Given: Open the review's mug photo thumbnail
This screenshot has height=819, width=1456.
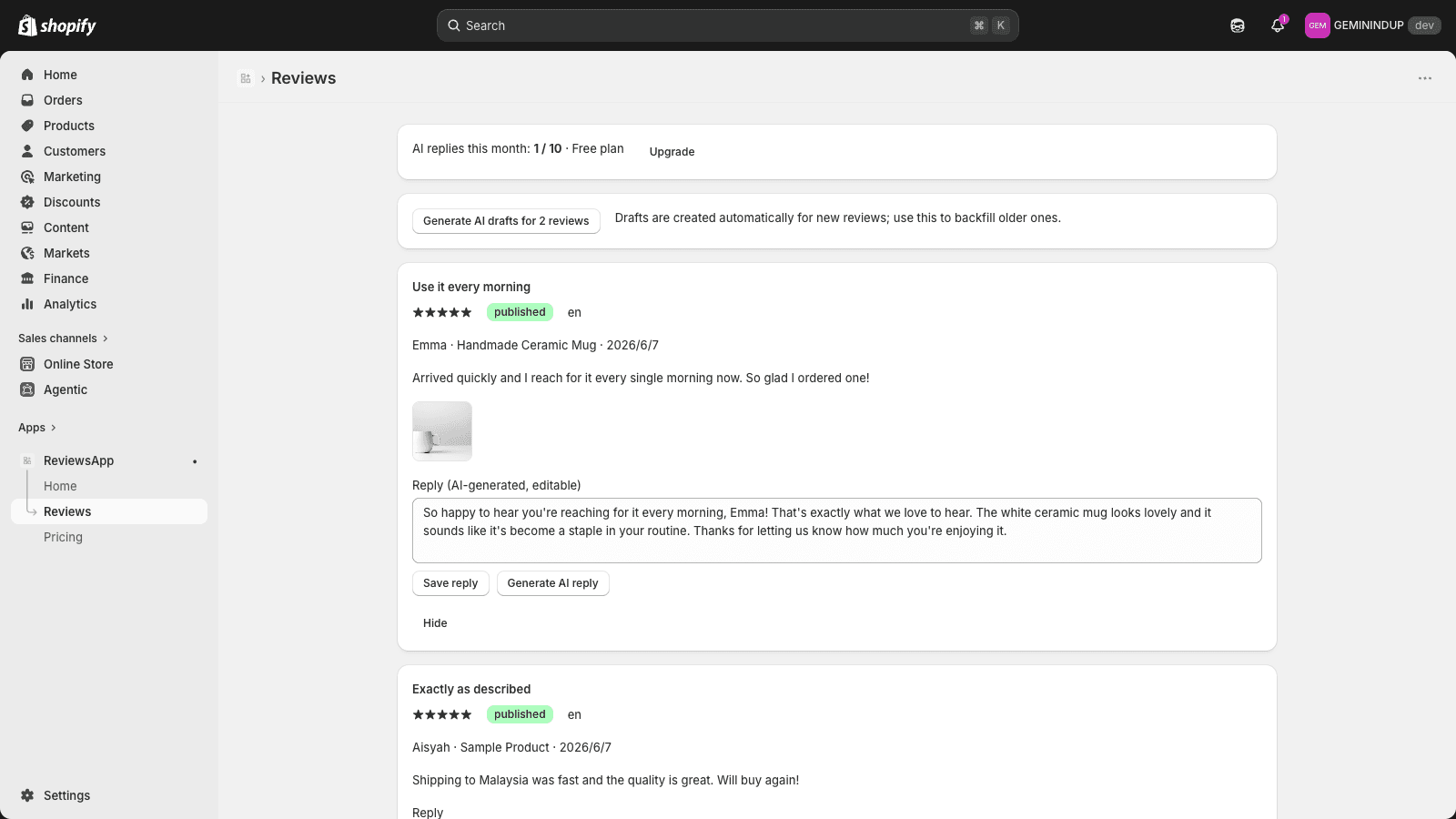Looking at the screenshot, I should pyautogui.click(x=442, y=431).
